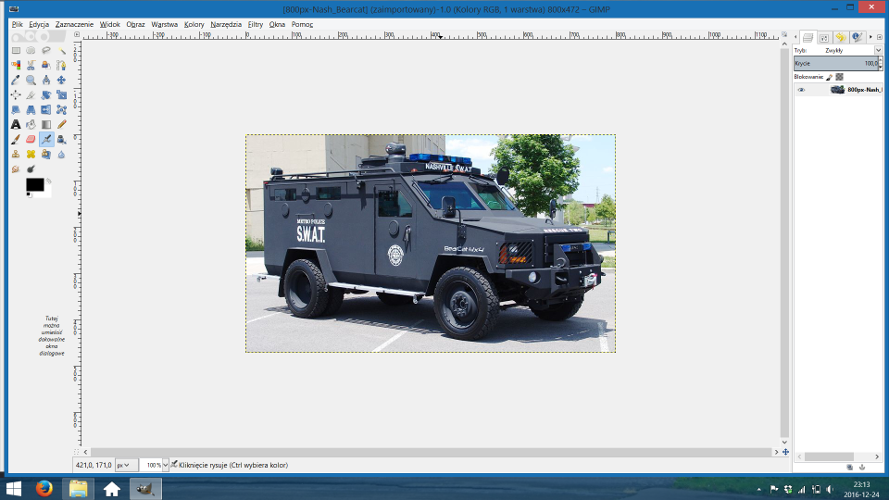Open the Warstwa menu
Screen dimensions: 889x500
click(164, 24)
